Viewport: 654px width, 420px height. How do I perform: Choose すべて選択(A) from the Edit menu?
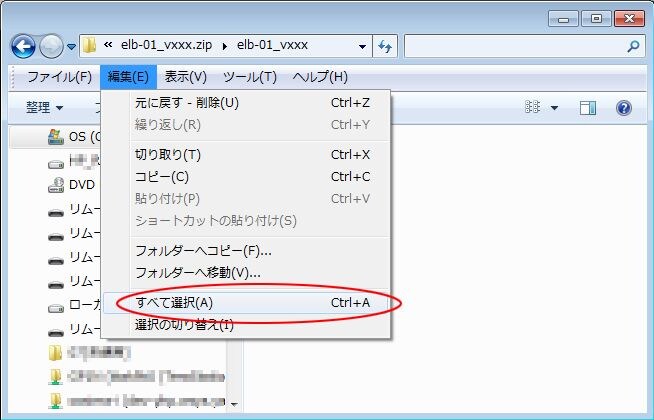tap(174, 303)
